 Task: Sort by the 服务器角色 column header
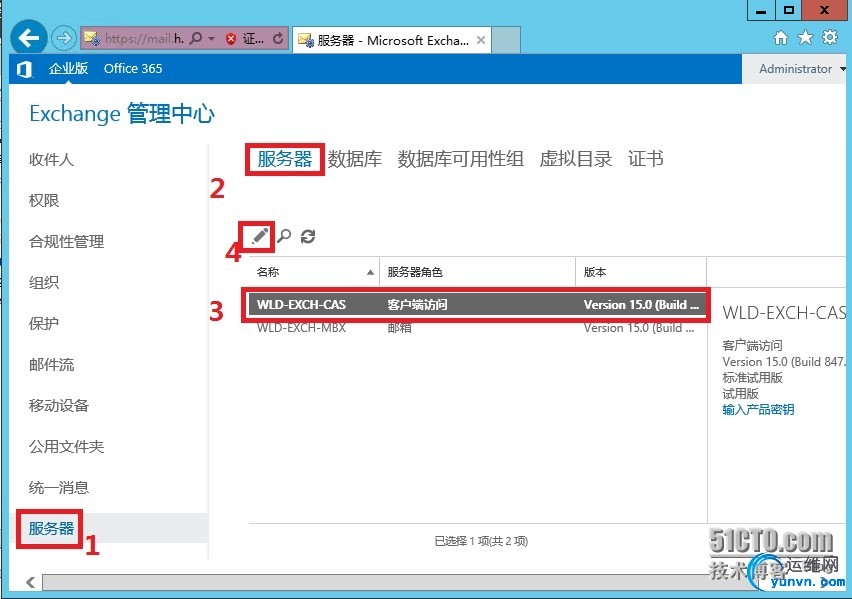pos(478,272)
